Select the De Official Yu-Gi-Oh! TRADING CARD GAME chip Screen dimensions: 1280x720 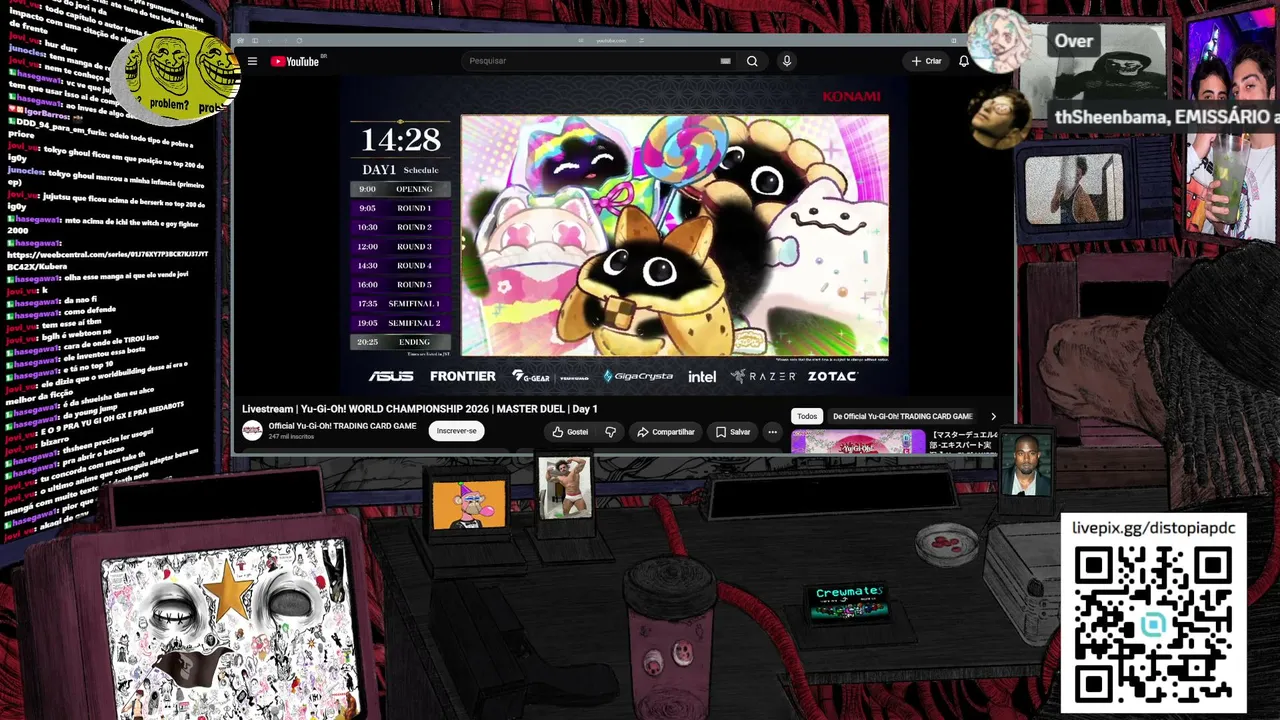902,416
